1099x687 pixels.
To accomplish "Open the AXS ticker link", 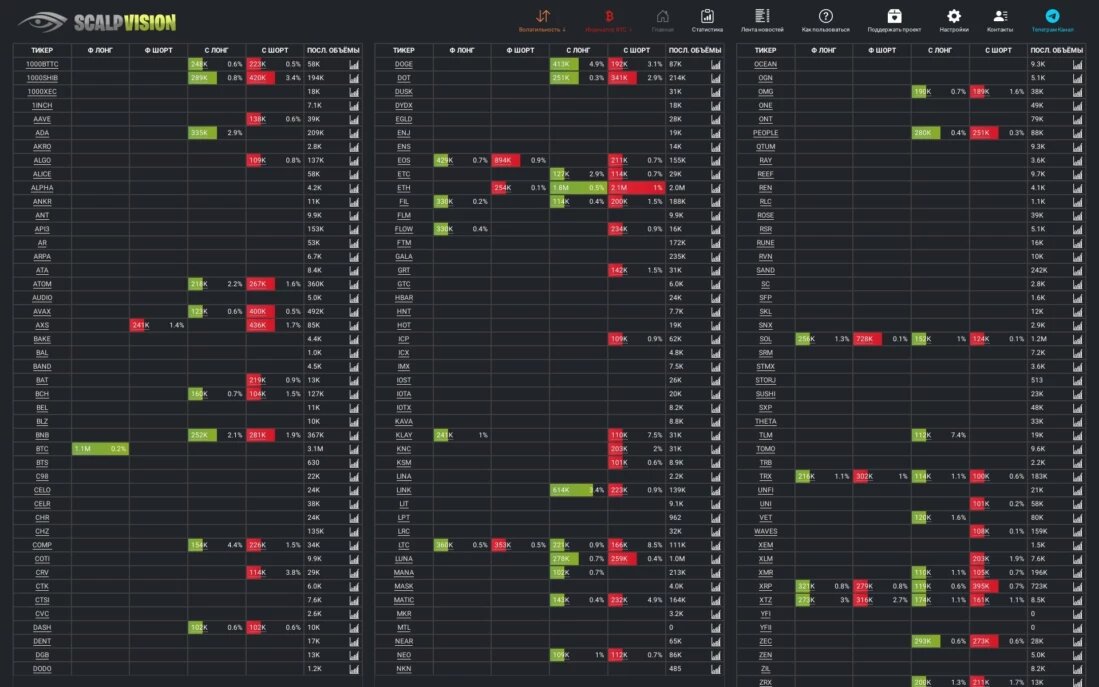I will pyautogui.click(x=42, y=325).
